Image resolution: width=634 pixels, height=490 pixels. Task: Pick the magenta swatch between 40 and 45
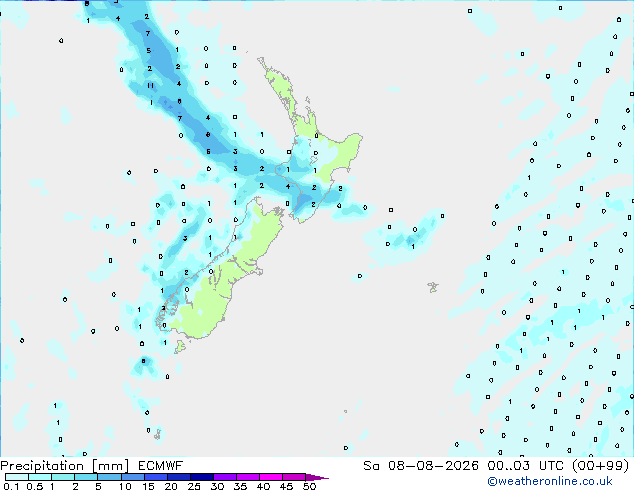click(x=271, y=477)
